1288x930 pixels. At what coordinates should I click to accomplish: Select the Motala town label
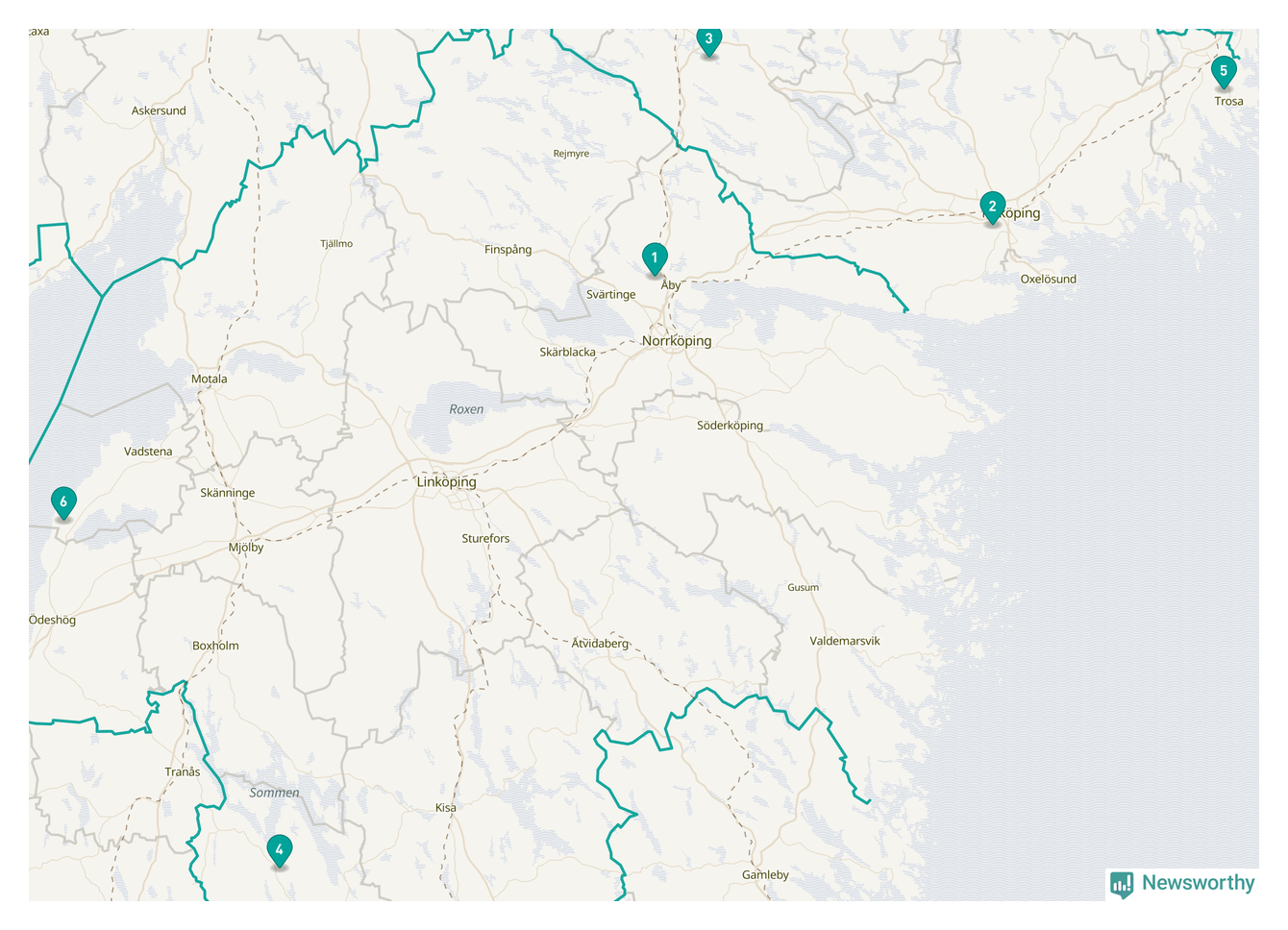pyautogui.click(x=209, y=379)
